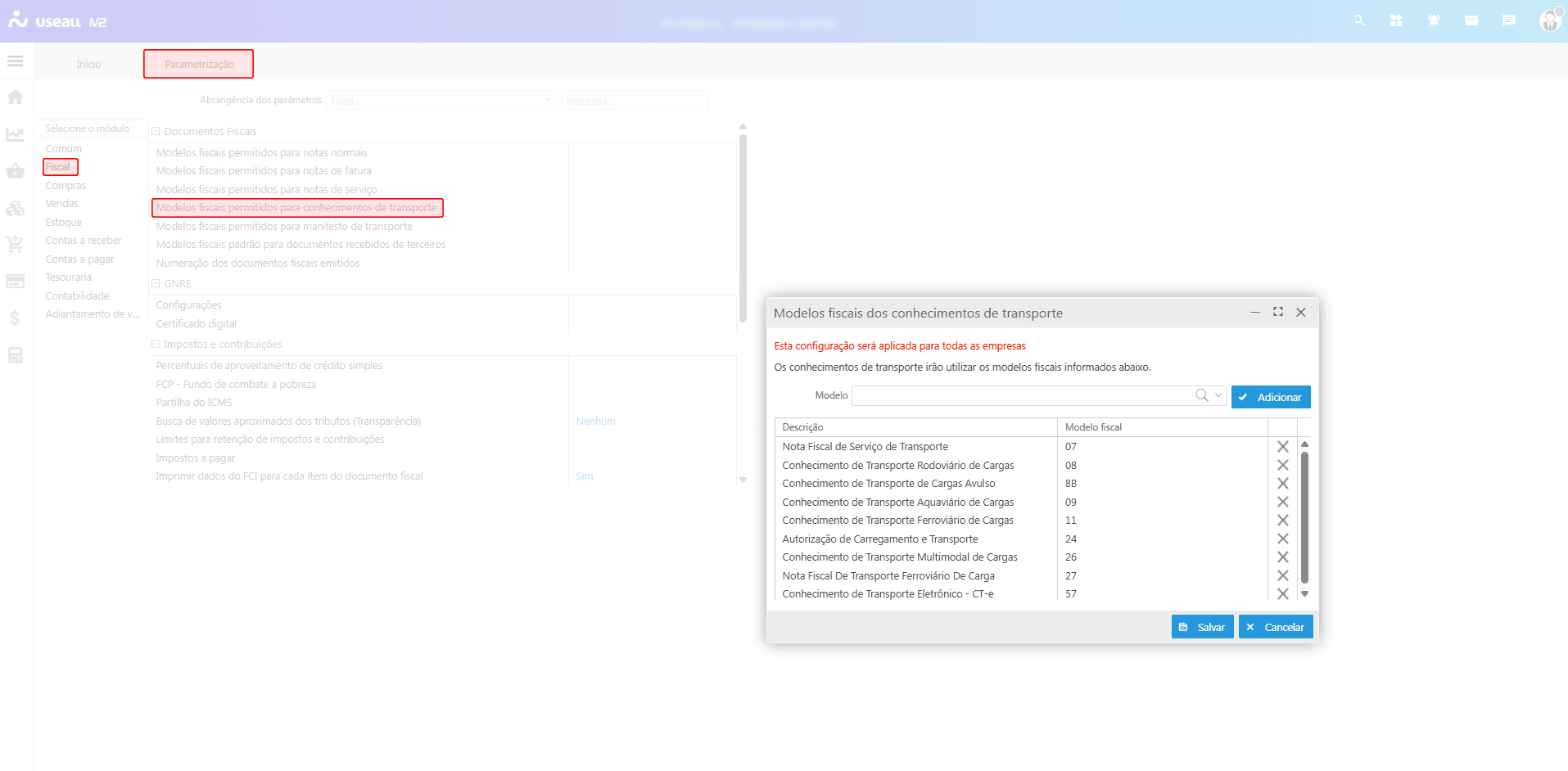Click the dollar sign sidebar icon
Screen dimensions: 1568x771
click(x=15, y=318)
